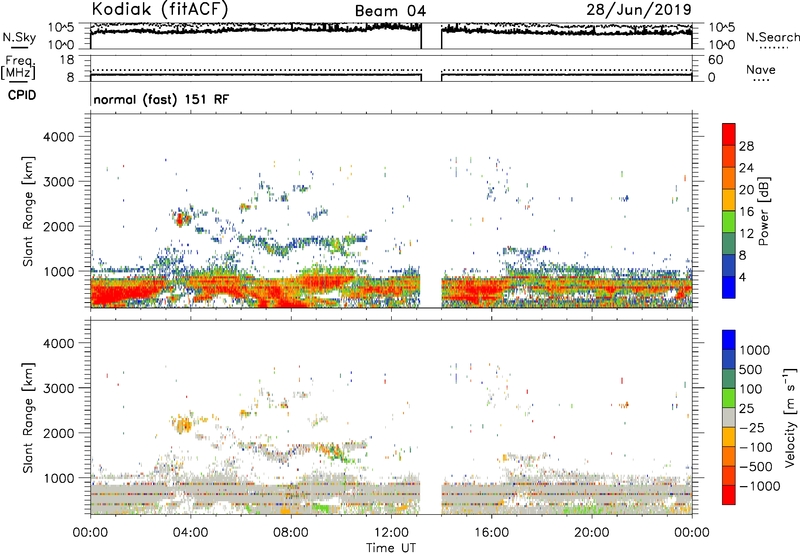
Task: Click the '3000' tick on velocity panel
Action: pos(59,388)
